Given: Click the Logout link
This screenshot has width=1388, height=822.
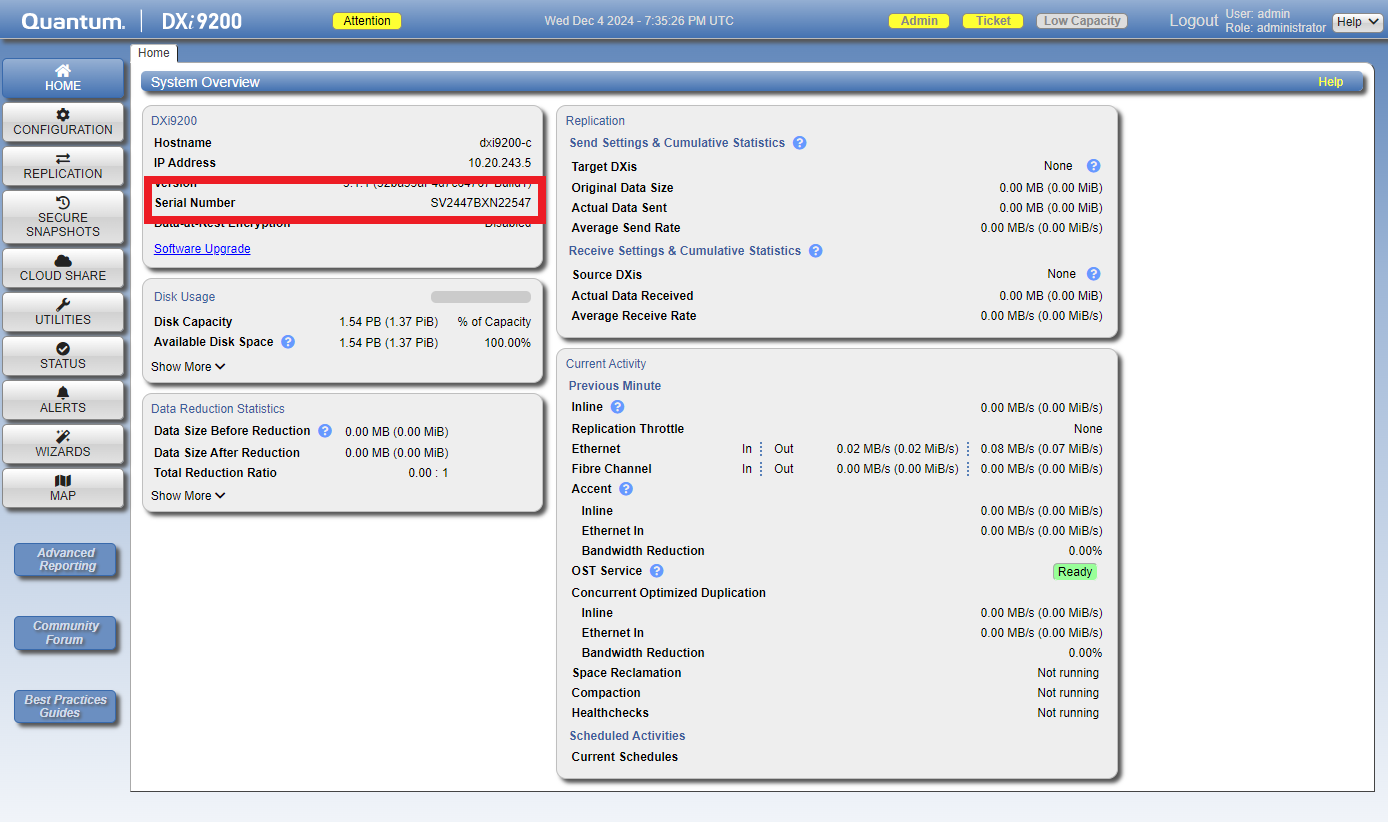Looking at the screenshot, I should pyautogui.click(x=1193, y=21).
